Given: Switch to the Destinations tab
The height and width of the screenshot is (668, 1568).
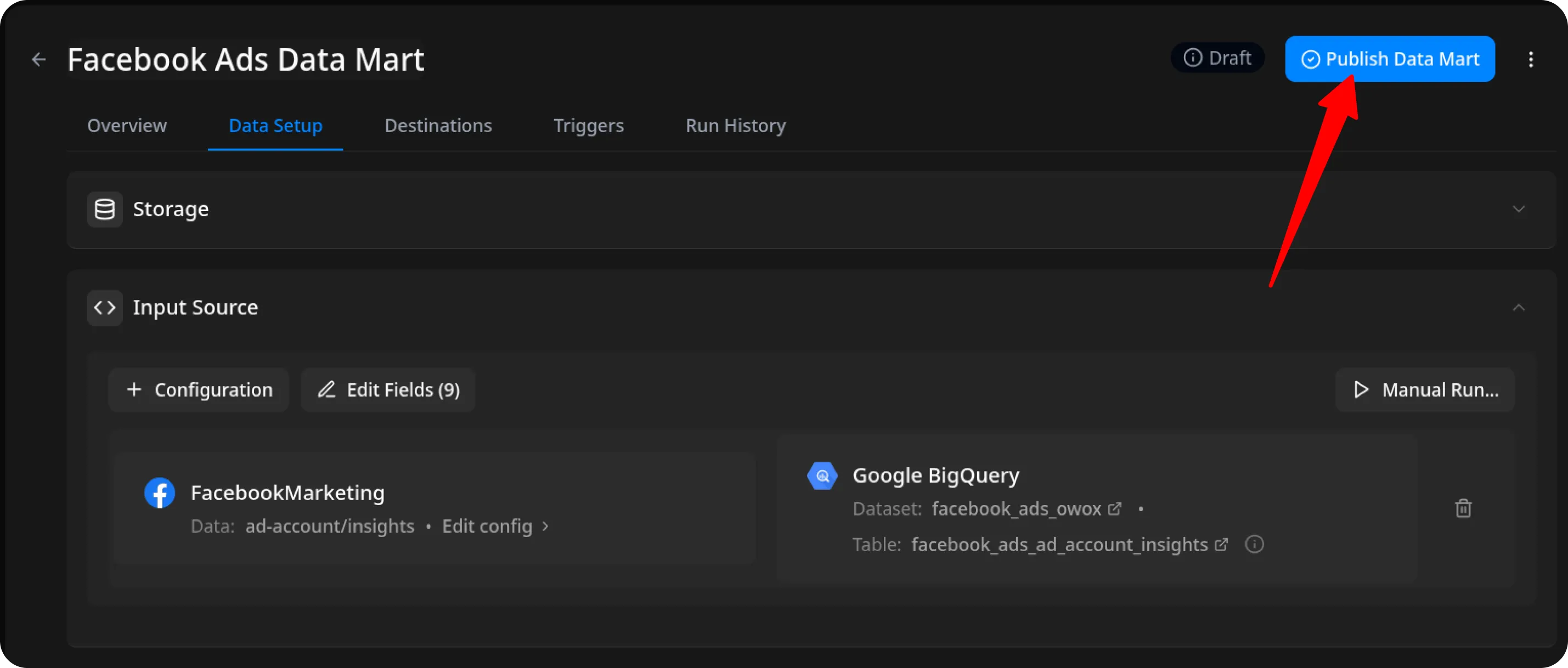Looking at the screenshot, I should coord(438,126).
